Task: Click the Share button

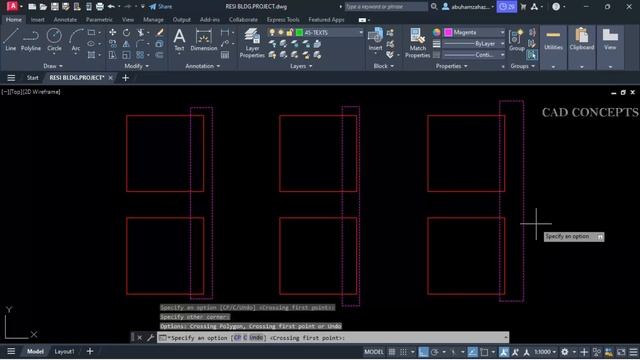Action: (x=160, y=7)
